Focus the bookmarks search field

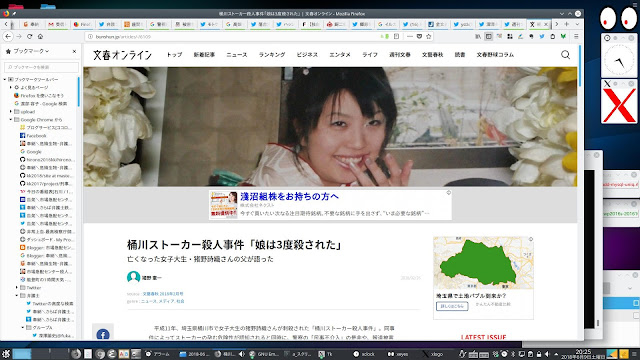click(41, 67)
